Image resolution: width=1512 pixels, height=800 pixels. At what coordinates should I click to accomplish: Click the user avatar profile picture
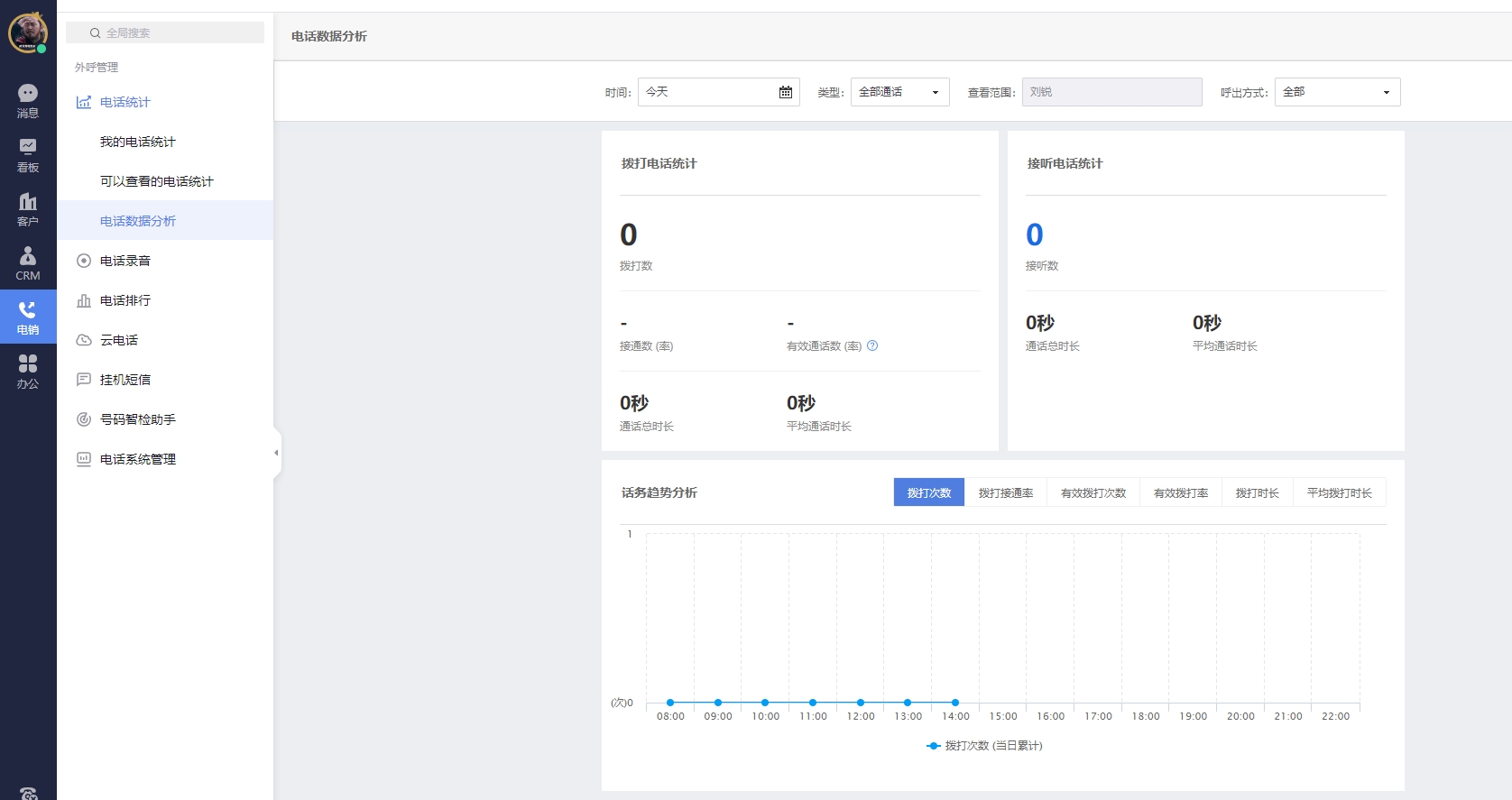[x=28, y=33]
